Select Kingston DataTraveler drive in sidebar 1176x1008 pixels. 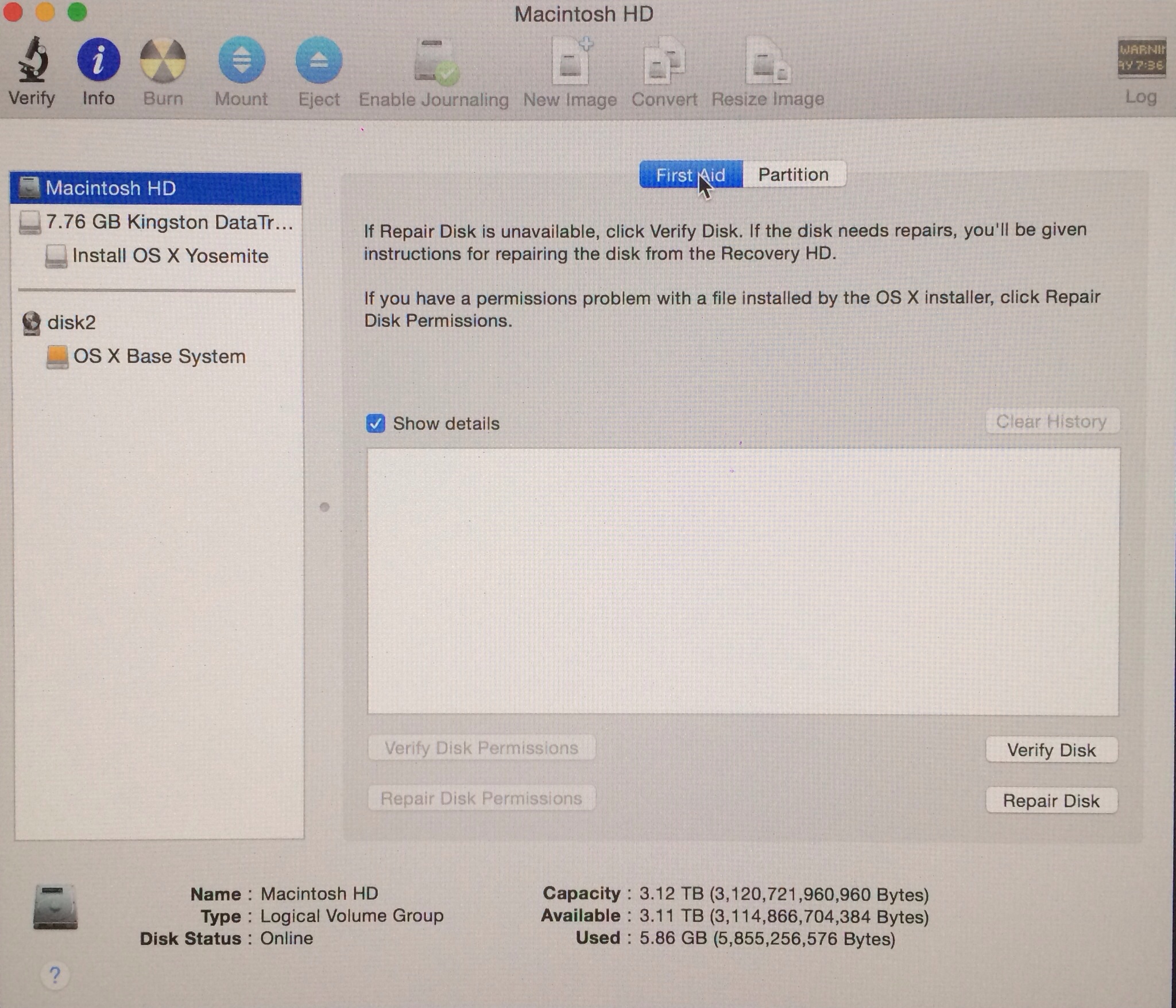155,222
